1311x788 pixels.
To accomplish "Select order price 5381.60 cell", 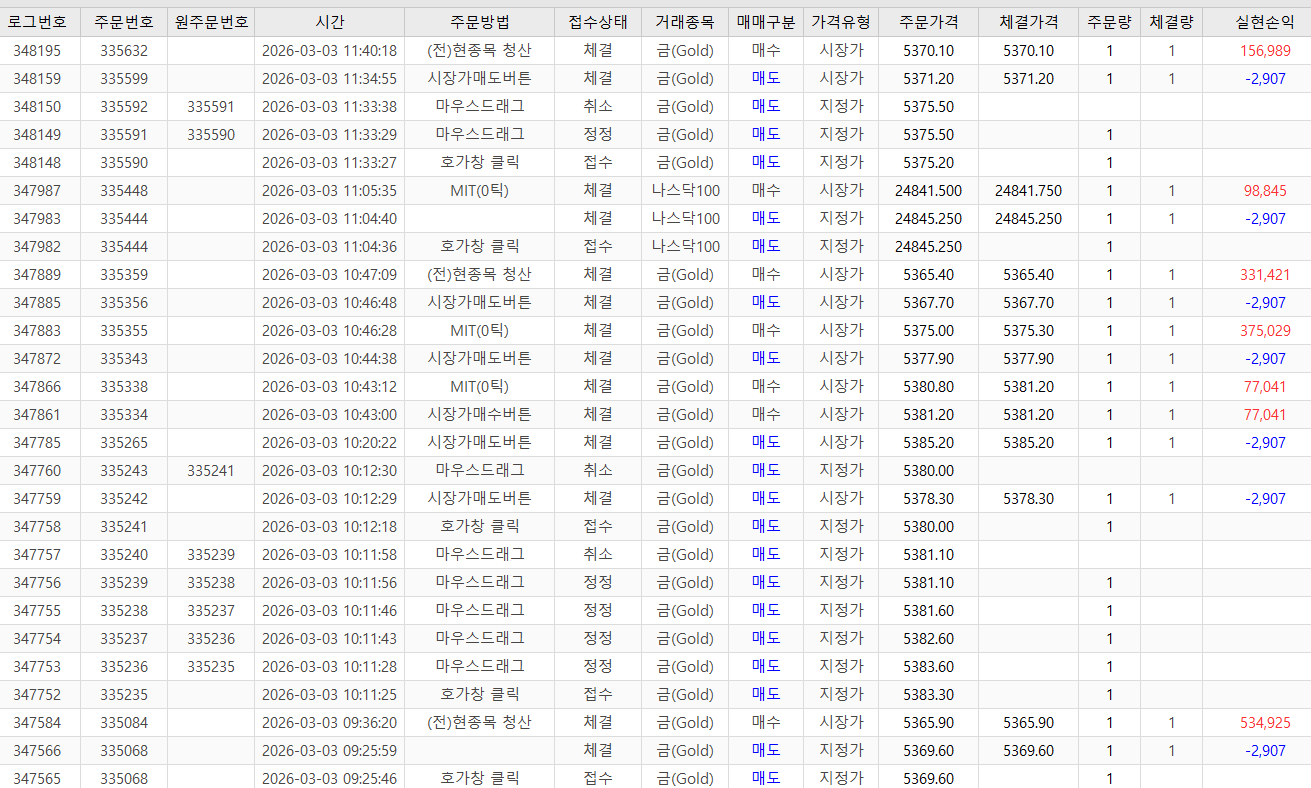I will (928, 611).
